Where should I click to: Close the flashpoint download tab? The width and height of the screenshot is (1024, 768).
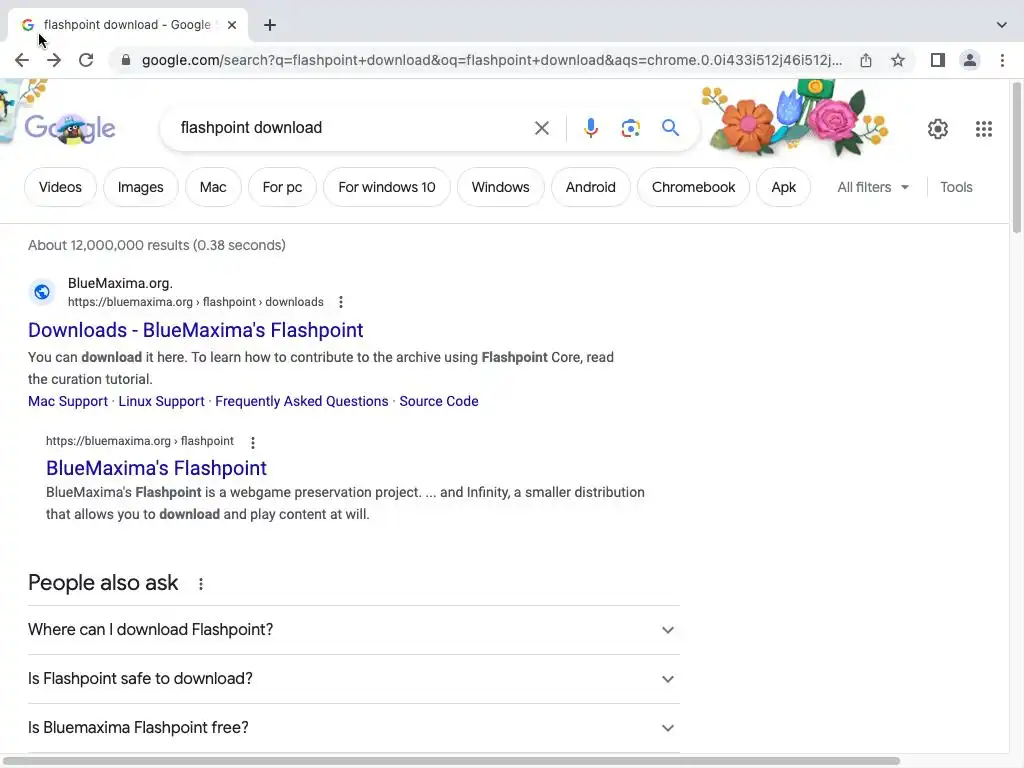coord(232,25)
